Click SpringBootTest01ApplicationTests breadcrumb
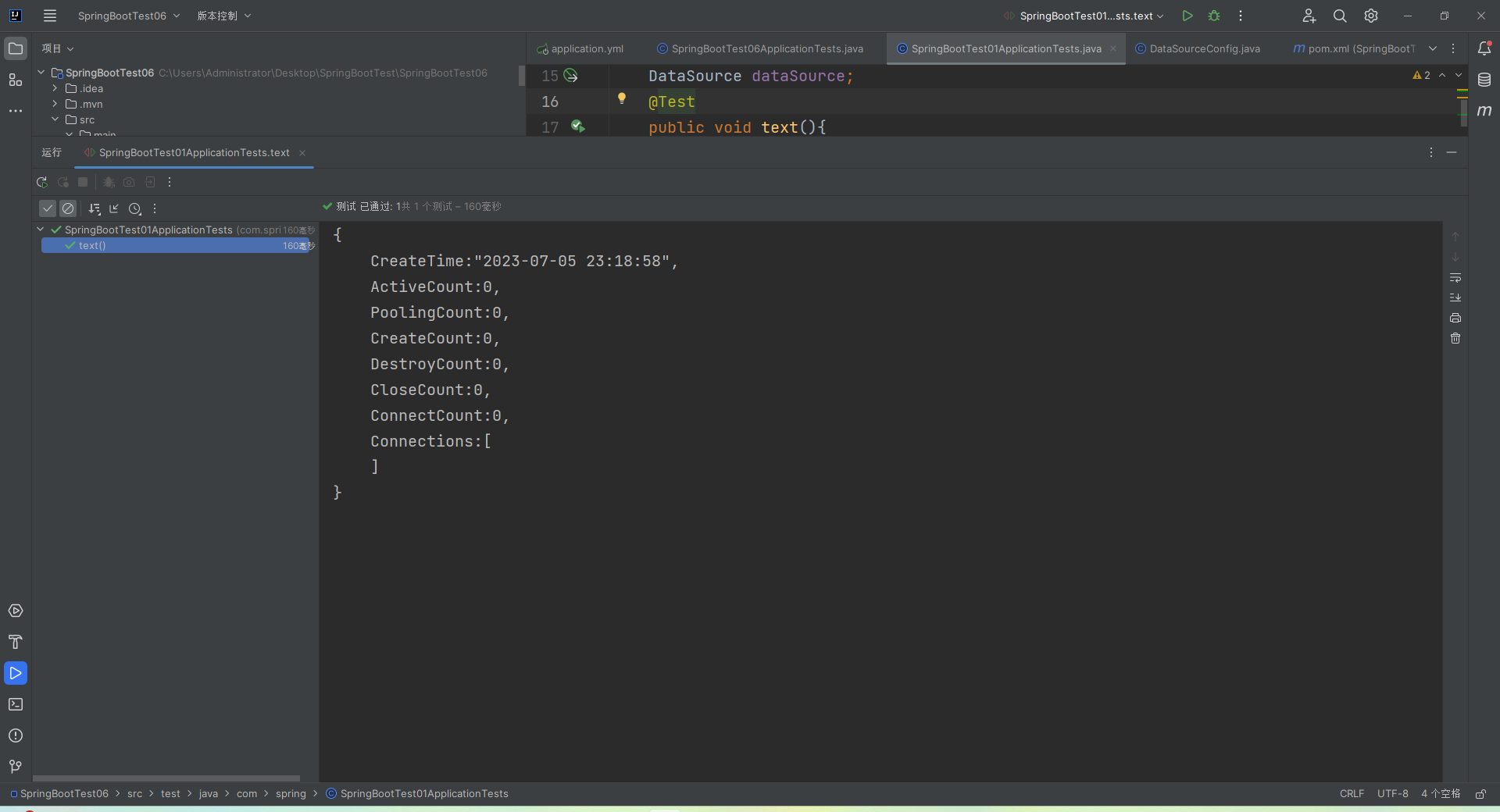This screenshot has height=812, width=1500. [416, 793]
